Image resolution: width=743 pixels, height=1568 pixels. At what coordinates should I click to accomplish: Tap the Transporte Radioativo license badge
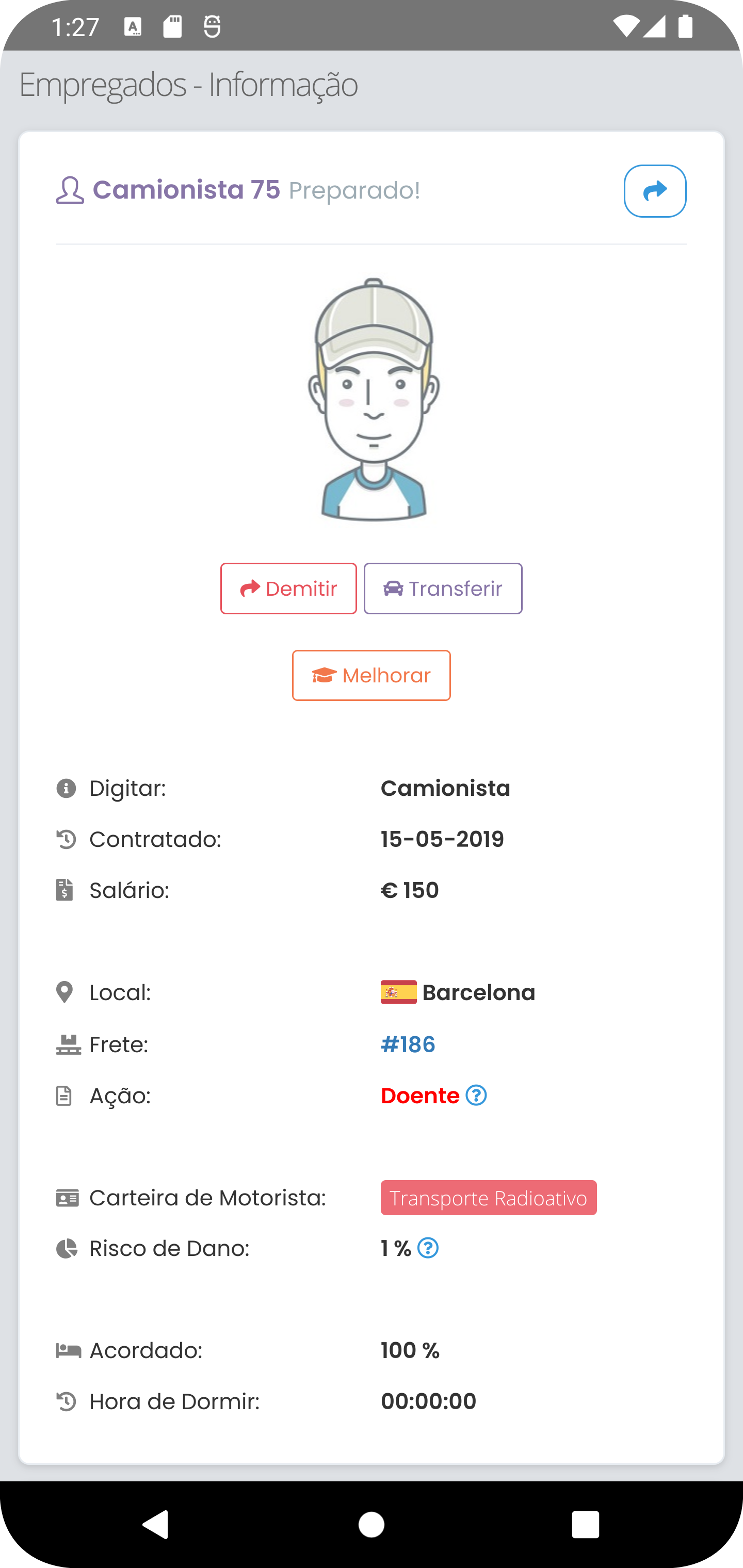pos(489,1197)
